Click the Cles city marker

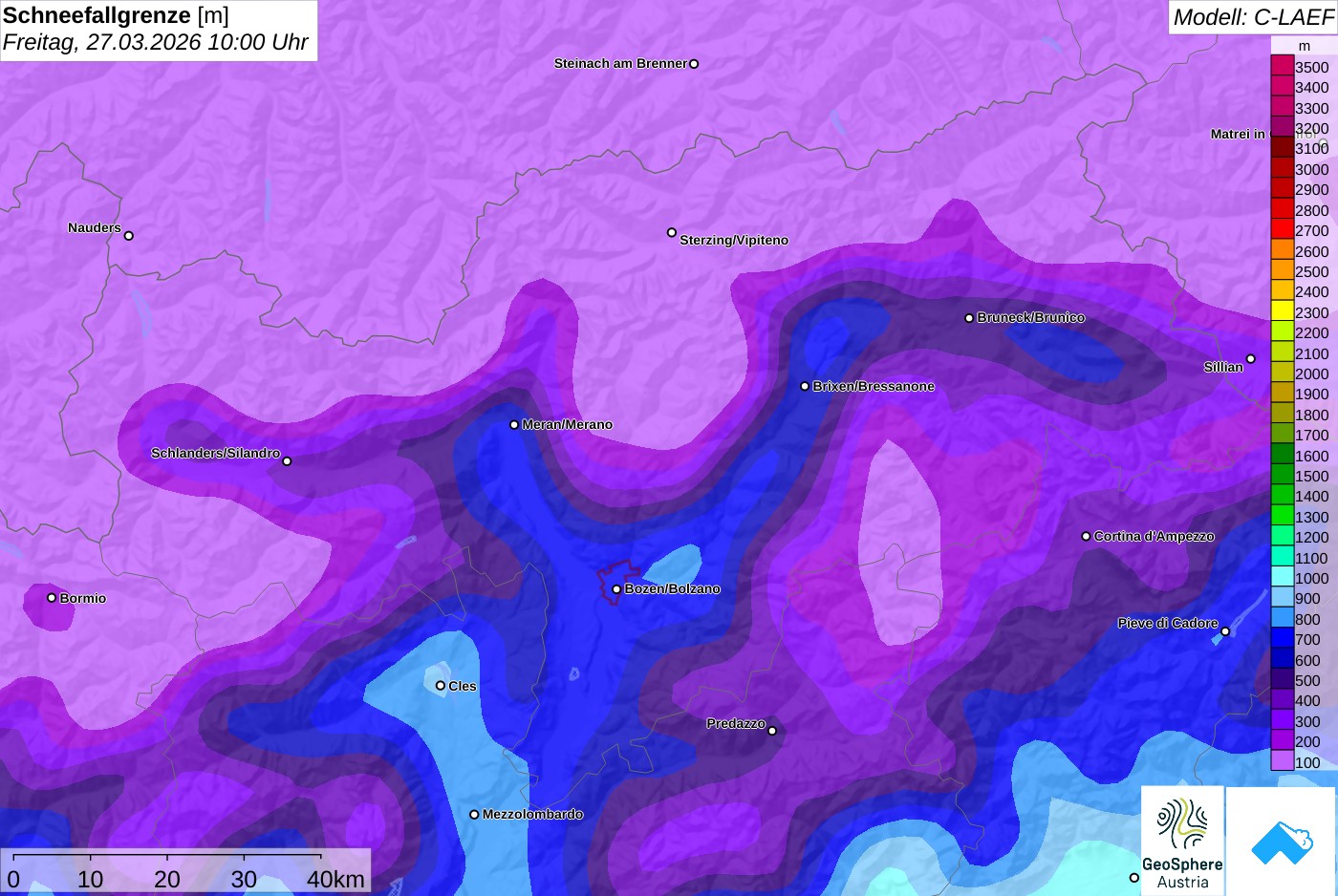[441, 686]
